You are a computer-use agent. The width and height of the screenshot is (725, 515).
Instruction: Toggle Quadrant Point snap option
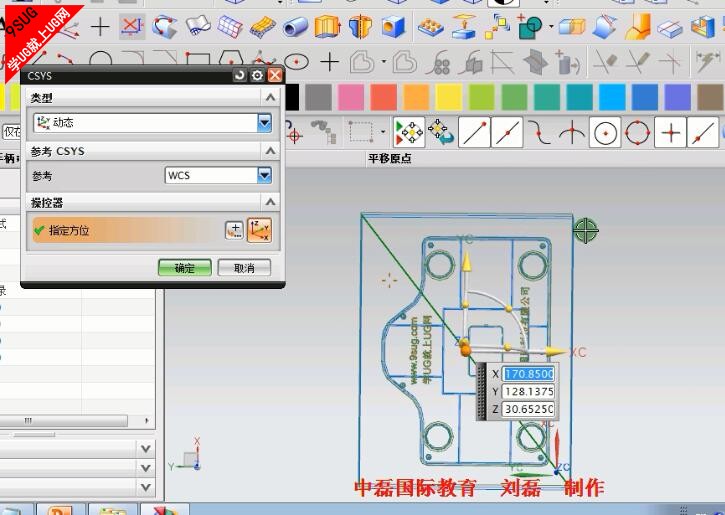[638, 133]
